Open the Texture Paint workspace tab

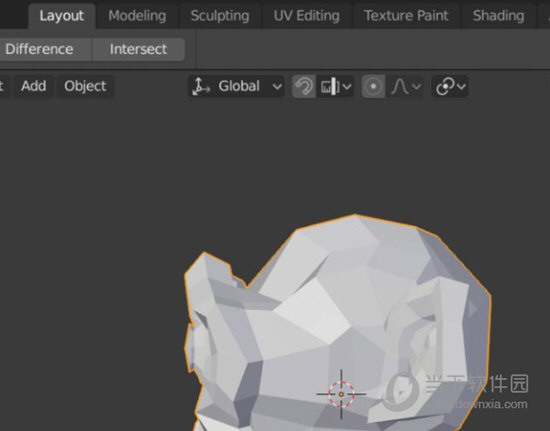pyautogui.click(x=406, y=16)
